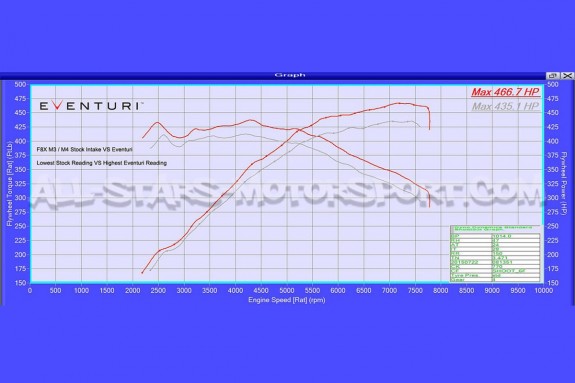Viewport: 575px width, 383px height.
Task: Click the 'Flywheel Power (HP)' right axis title
Action: [565, 183]
